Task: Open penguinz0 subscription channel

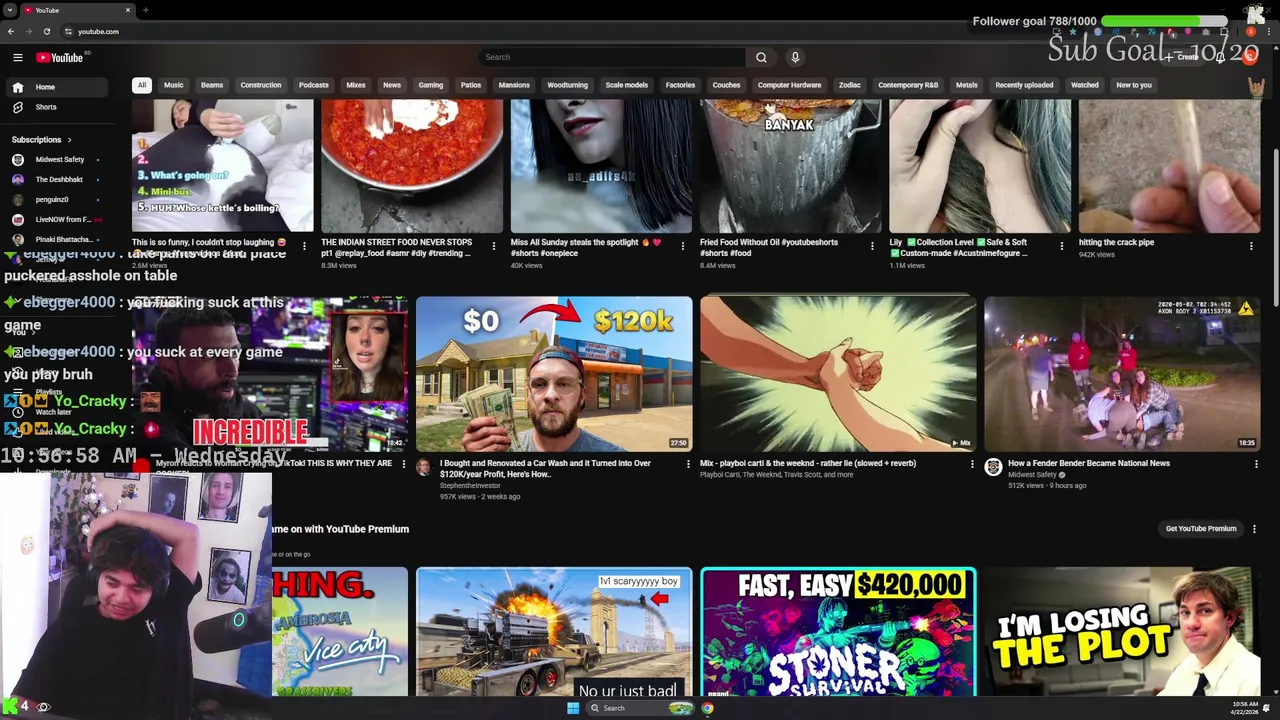Action: click(50, 200)
